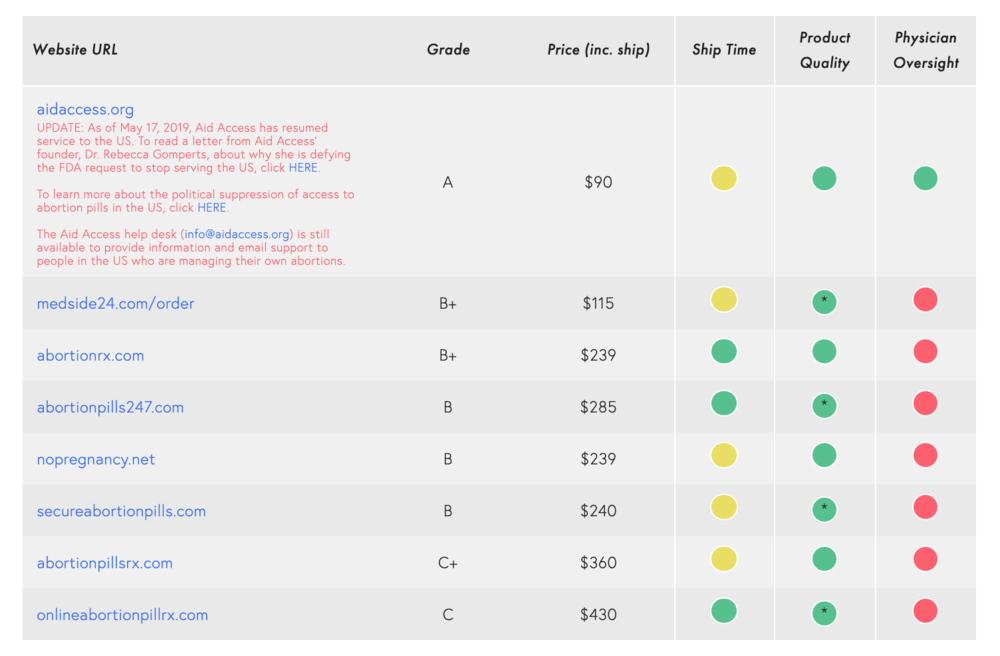
Task: Select grade "B" in the secureabortionpills.com row
Action: click(448, 511)
